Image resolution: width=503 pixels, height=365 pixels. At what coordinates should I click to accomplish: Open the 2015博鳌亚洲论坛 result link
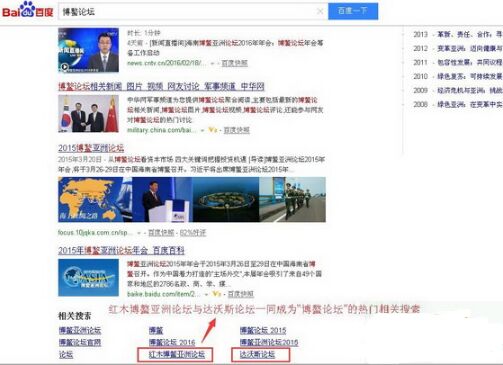coord(91,148)
